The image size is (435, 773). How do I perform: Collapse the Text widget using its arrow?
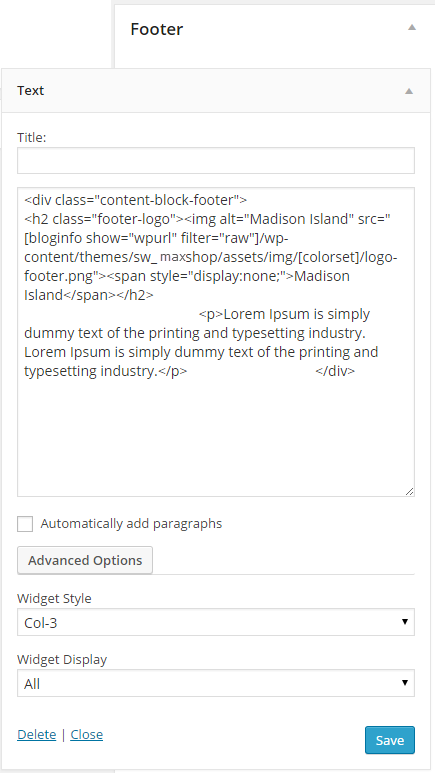(409, 91)
